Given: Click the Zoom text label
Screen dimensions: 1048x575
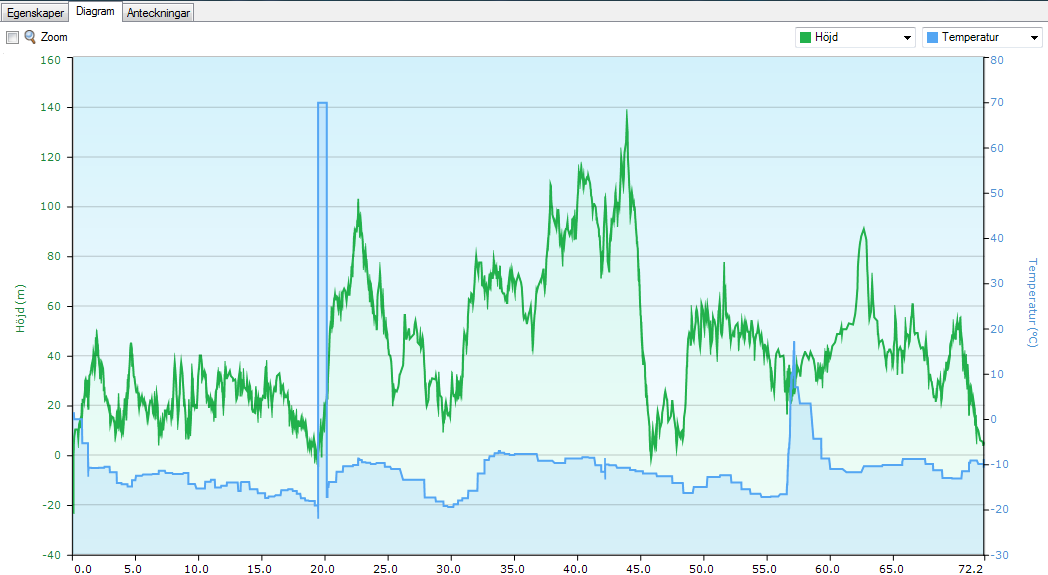Looking at the screenshot, I should (x=54, y=37).
